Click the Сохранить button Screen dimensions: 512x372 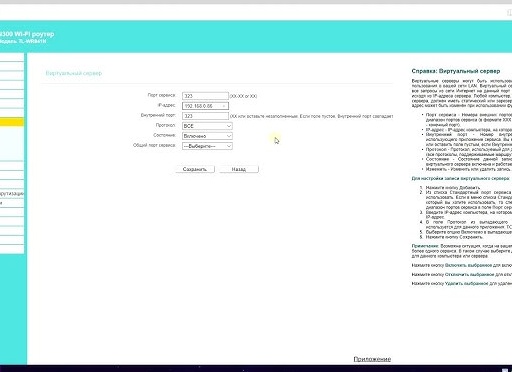click(x=195, y=169)
